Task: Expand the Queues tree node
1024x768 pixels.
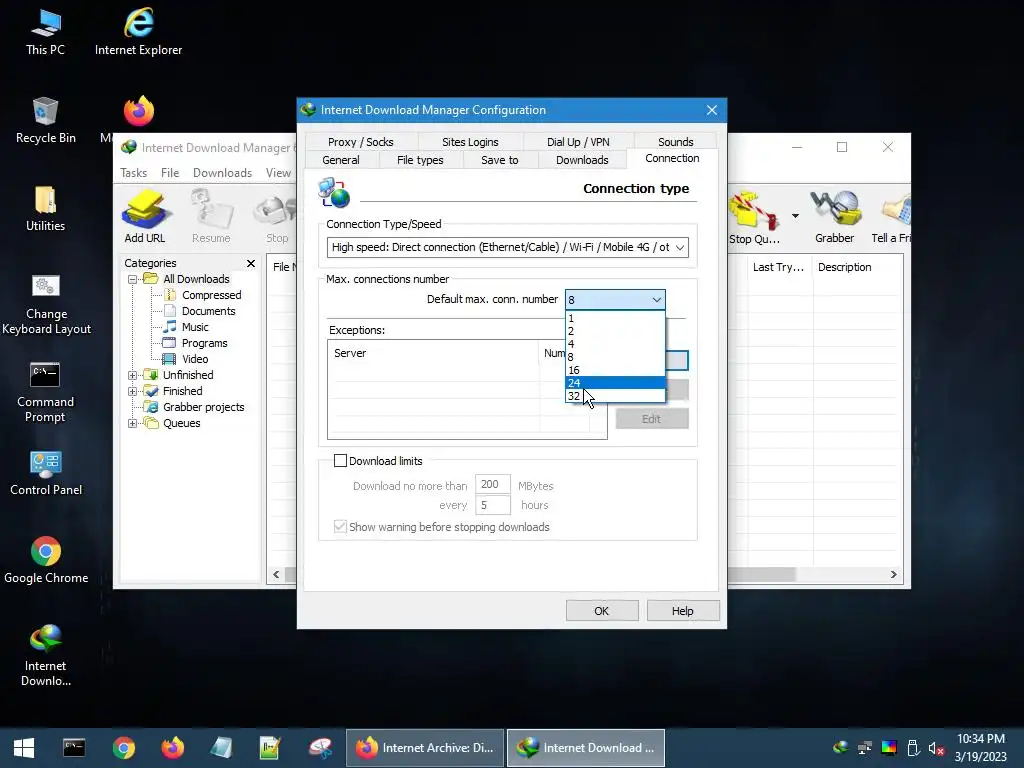Action: coord(133,423)
